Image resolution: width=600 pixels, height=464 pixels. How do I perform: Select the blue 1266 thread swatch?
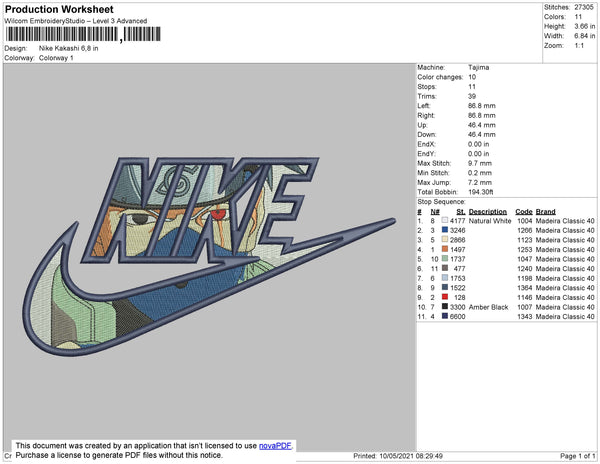click(x=445, y=230)
